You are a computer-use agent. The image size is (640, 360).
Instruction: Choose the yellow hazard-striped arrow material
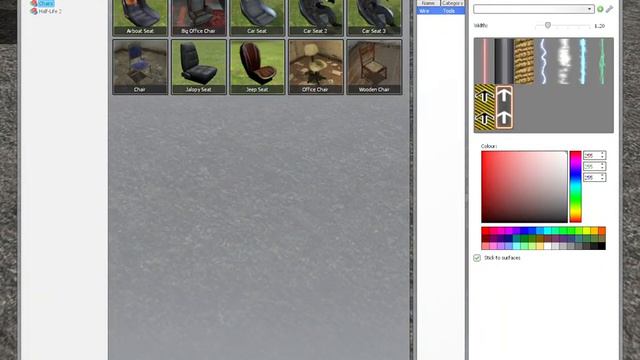point(485,107)
